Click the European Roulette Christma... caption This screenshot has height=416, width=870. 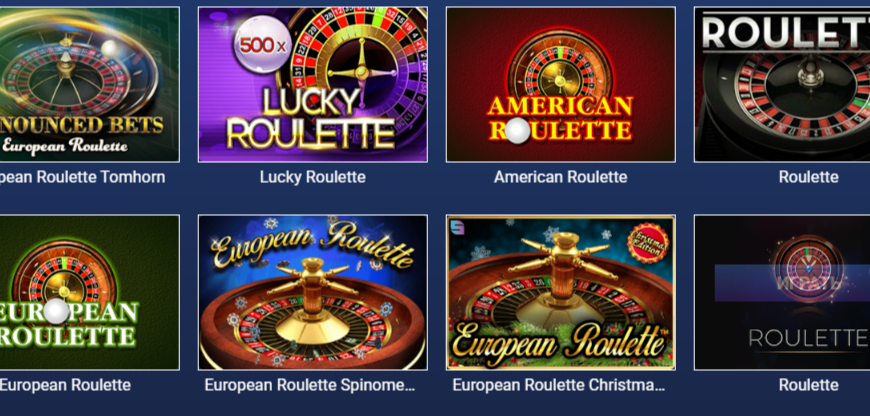[x=559, y=385]
